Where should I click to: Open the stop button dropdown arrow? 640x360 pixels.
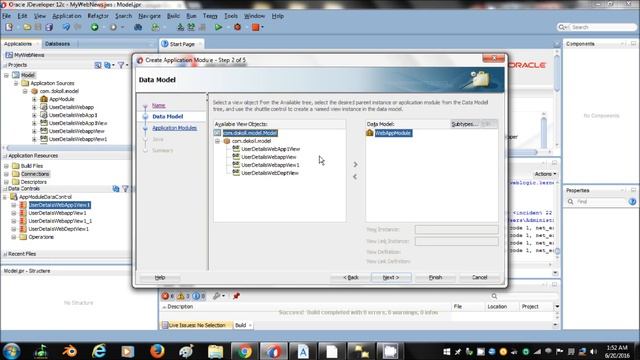262,27
